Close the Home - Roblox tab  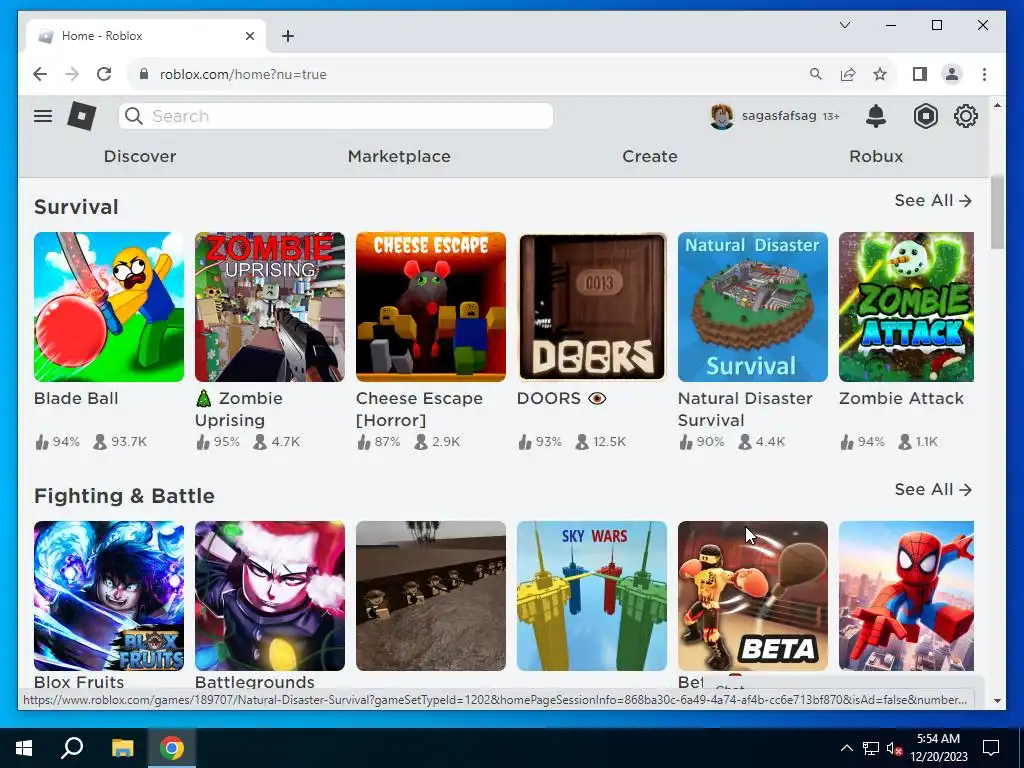pyautogui.click(x=249, y=36)
